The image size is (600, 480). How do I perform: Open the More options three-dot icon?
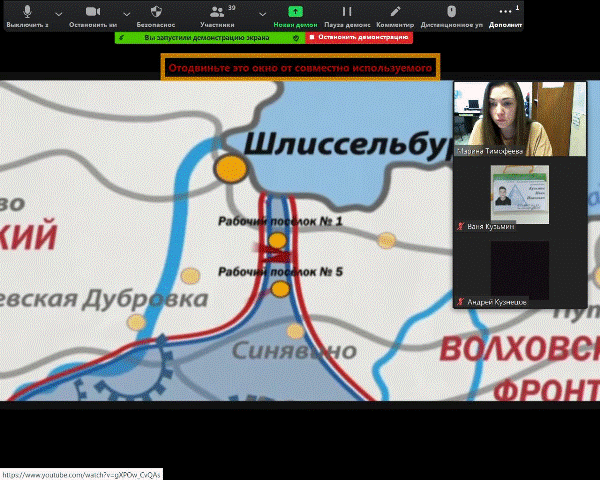click(x=505, y=11)
